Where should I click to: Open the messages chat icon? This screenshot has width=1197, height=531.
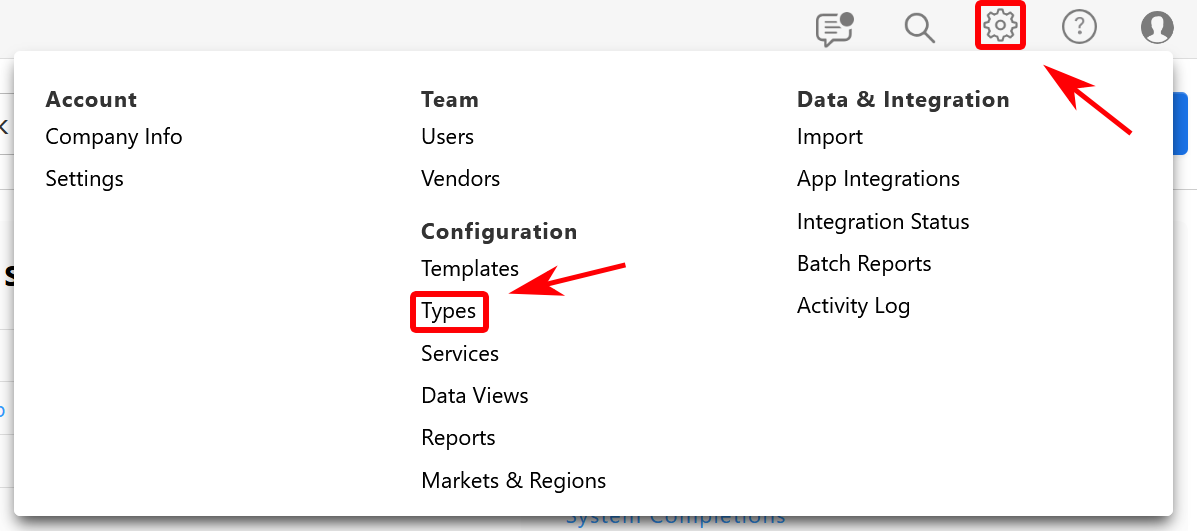pyautogui.click(x=835, y=28)
